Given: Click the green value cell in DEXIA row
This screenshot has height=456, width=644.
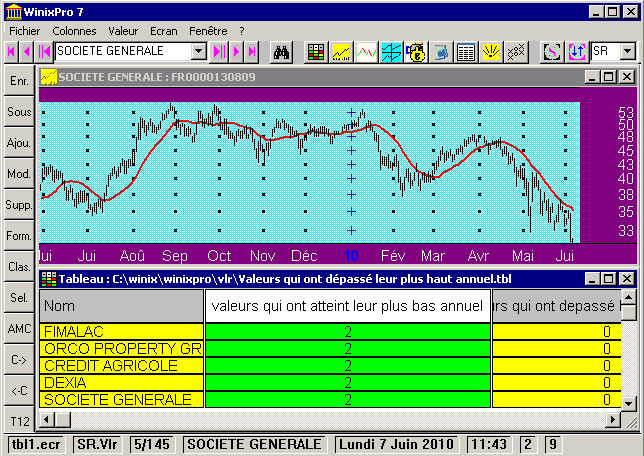Looking at the screenshot, I should (347, 383).
